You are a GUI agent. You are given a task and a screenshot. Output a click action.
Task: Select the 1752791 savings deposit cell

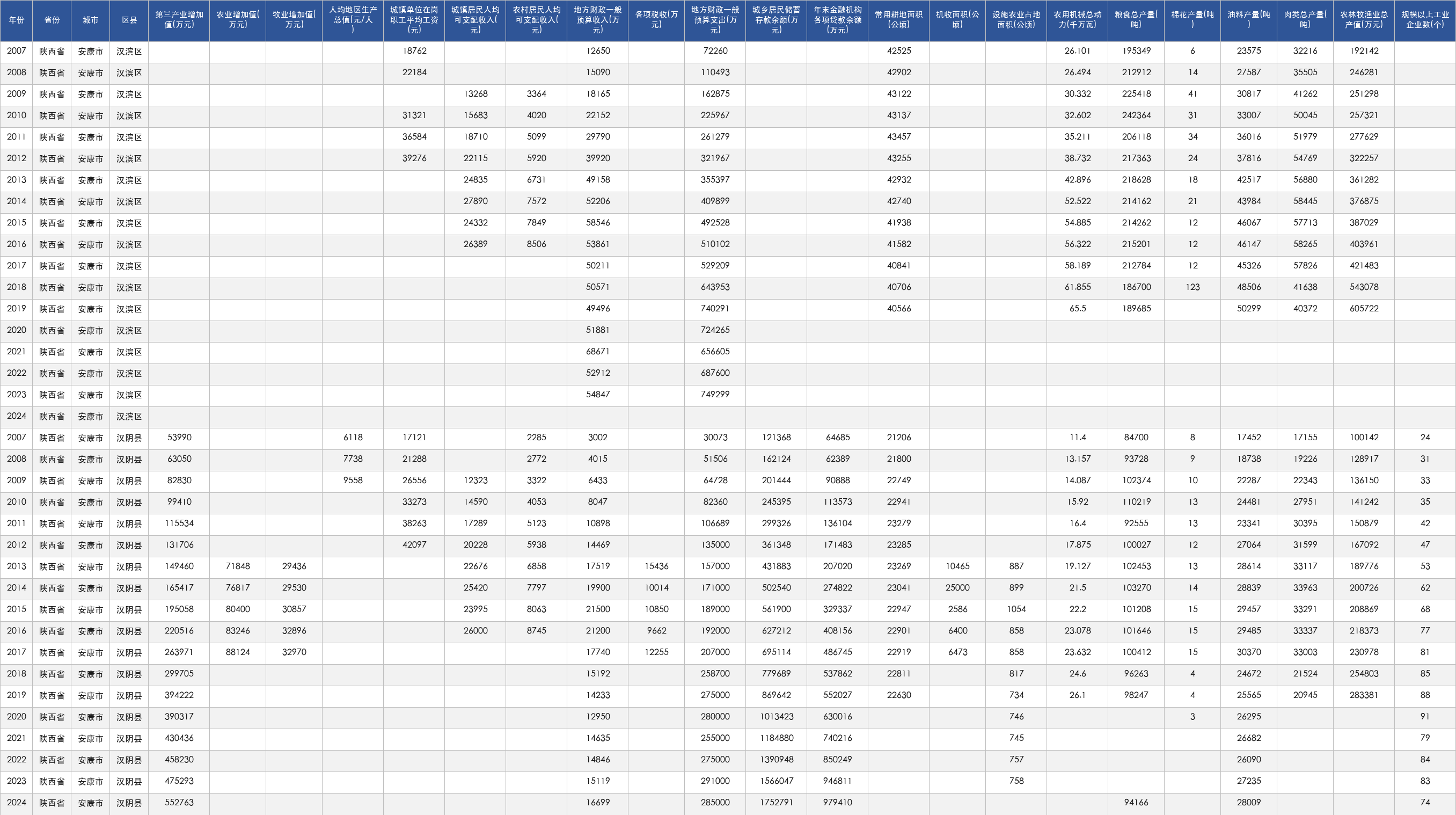coord(777,803)
